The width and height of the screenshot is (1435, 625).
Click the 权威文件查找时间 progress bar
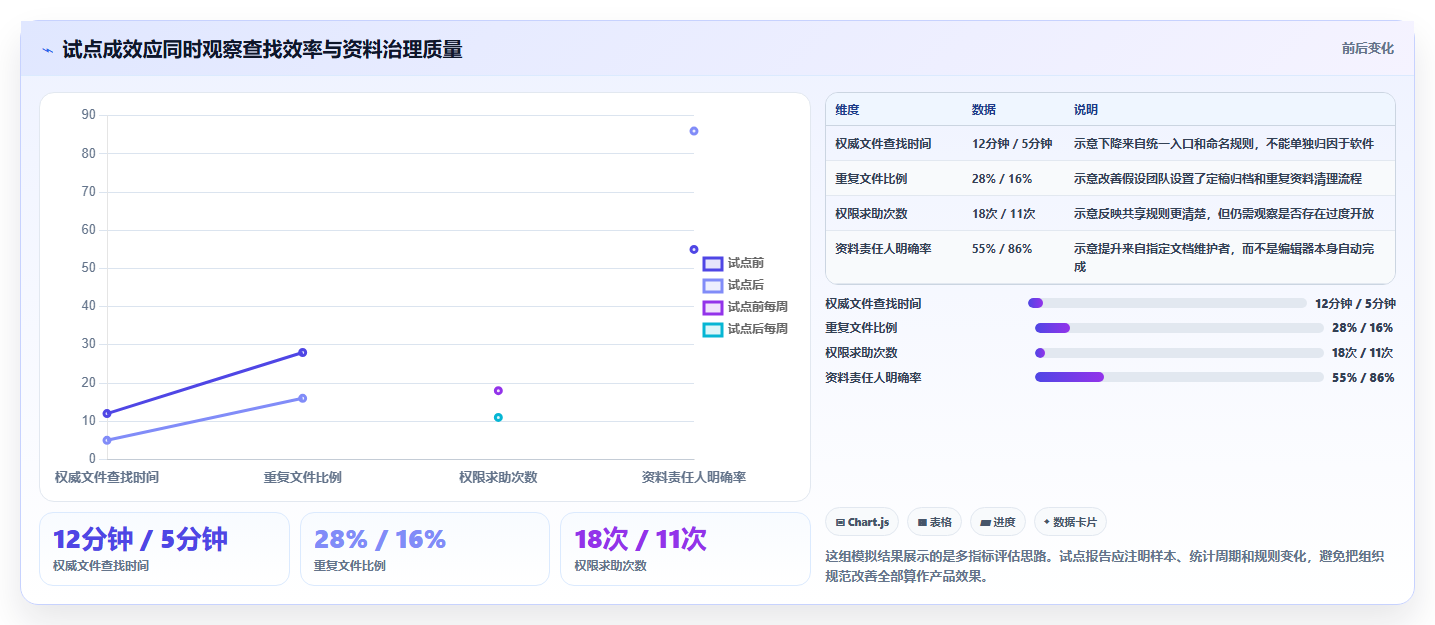tap(1167, 303)
